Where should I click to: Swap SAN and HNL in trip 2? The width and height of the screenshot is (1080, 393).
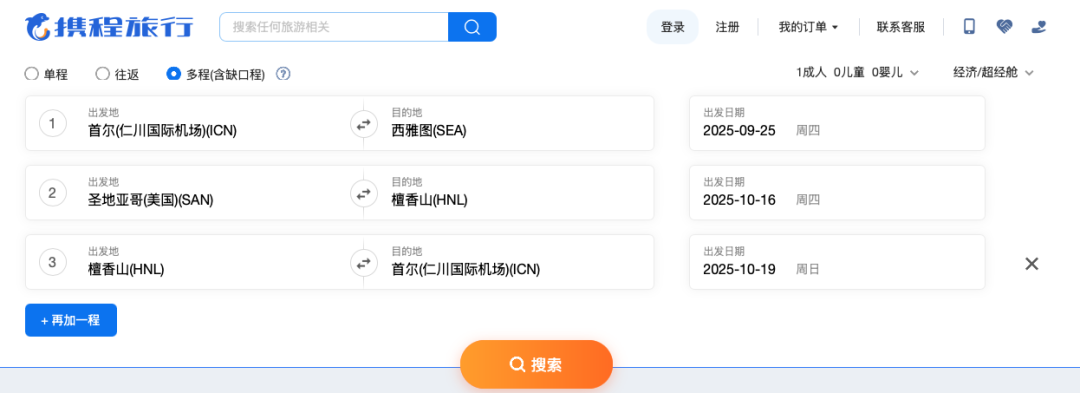click(x=364, y=193)
